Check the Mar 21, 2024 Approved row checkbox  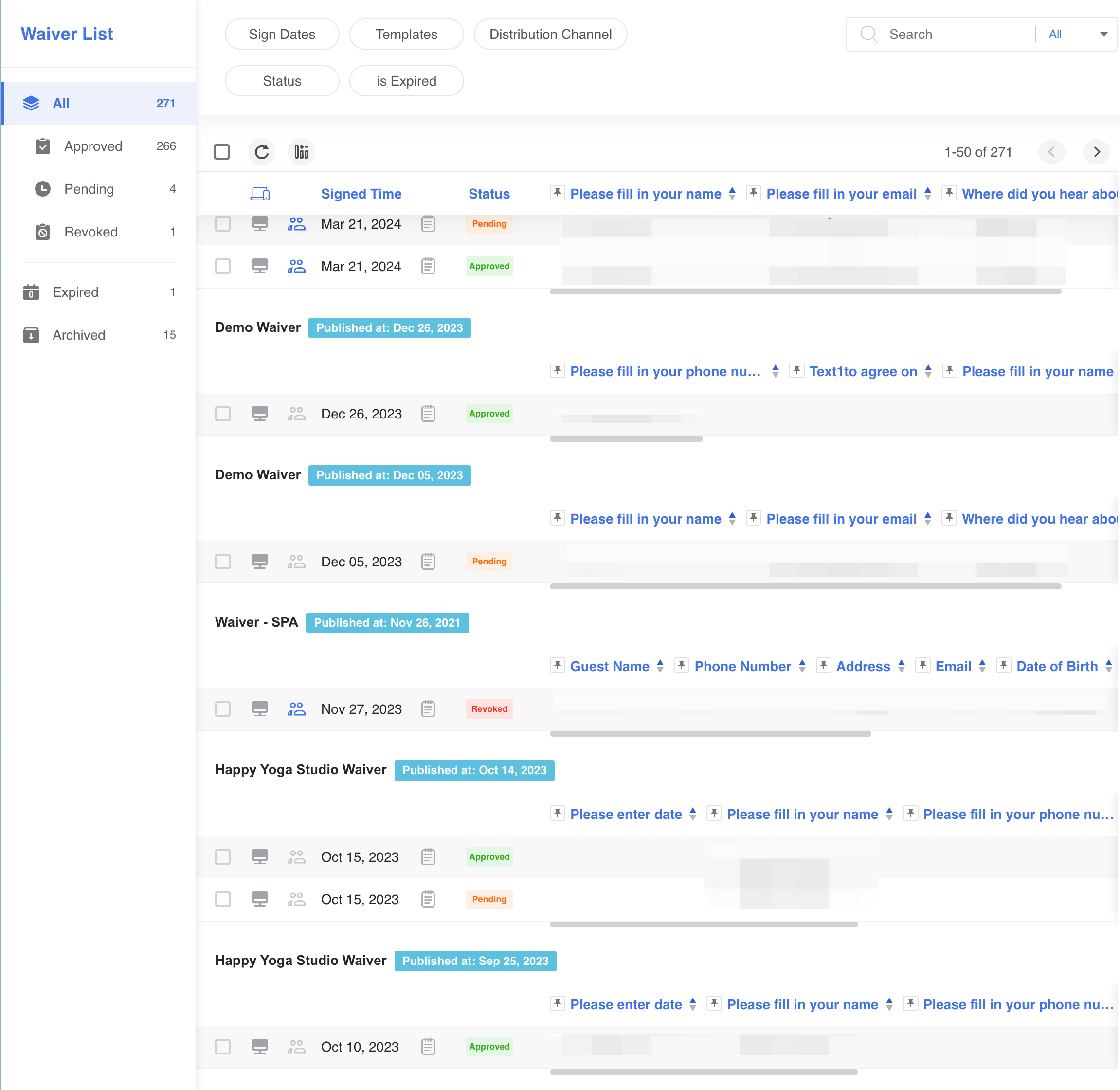223,266
